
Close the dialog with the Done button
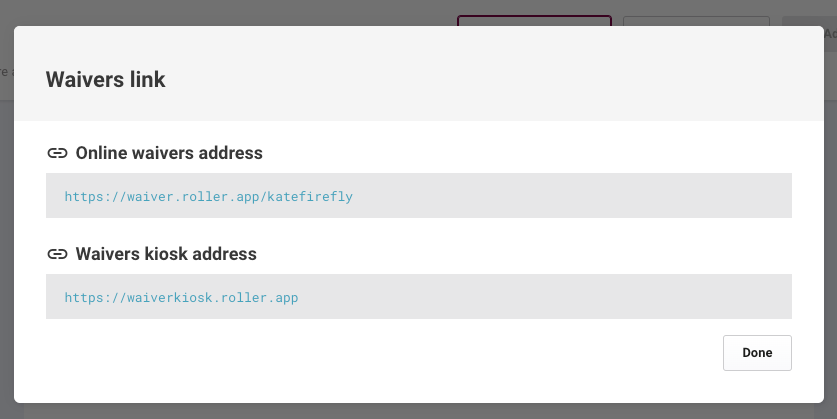coord(757,353)
